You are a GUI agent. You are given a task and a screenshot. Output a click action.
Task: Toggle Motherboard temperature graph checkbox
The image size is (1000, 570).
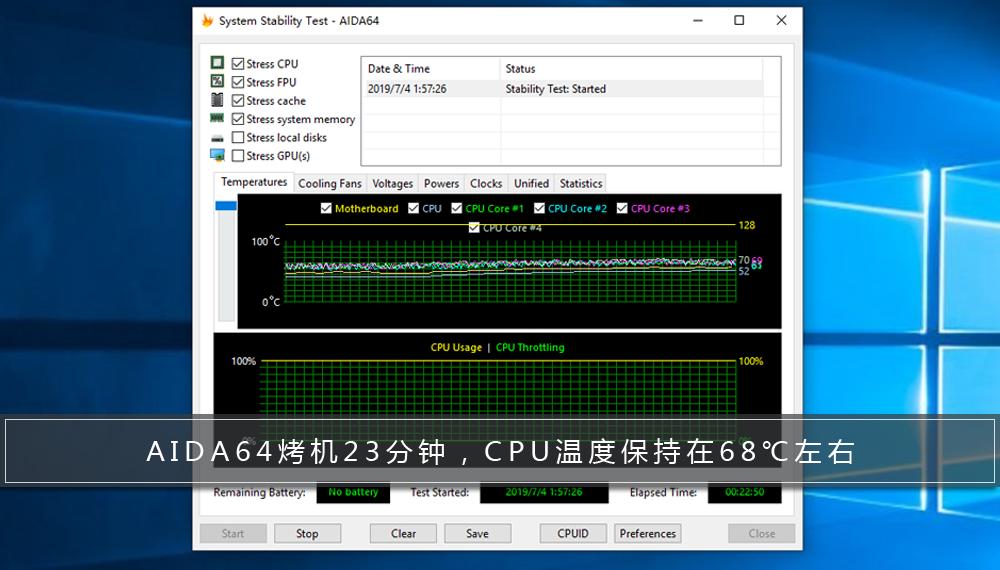(326, 208)
